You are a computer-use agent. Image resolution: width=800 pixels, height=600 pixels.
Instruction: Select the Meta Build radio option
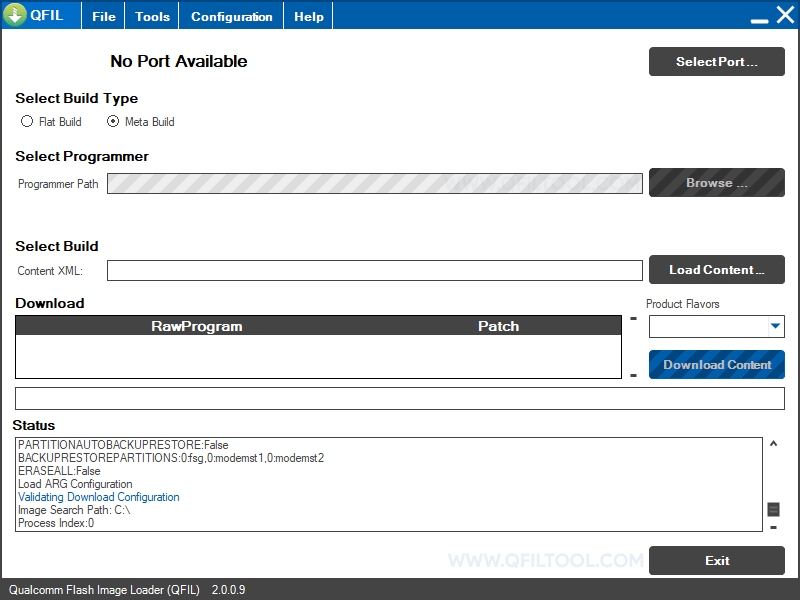113,121
